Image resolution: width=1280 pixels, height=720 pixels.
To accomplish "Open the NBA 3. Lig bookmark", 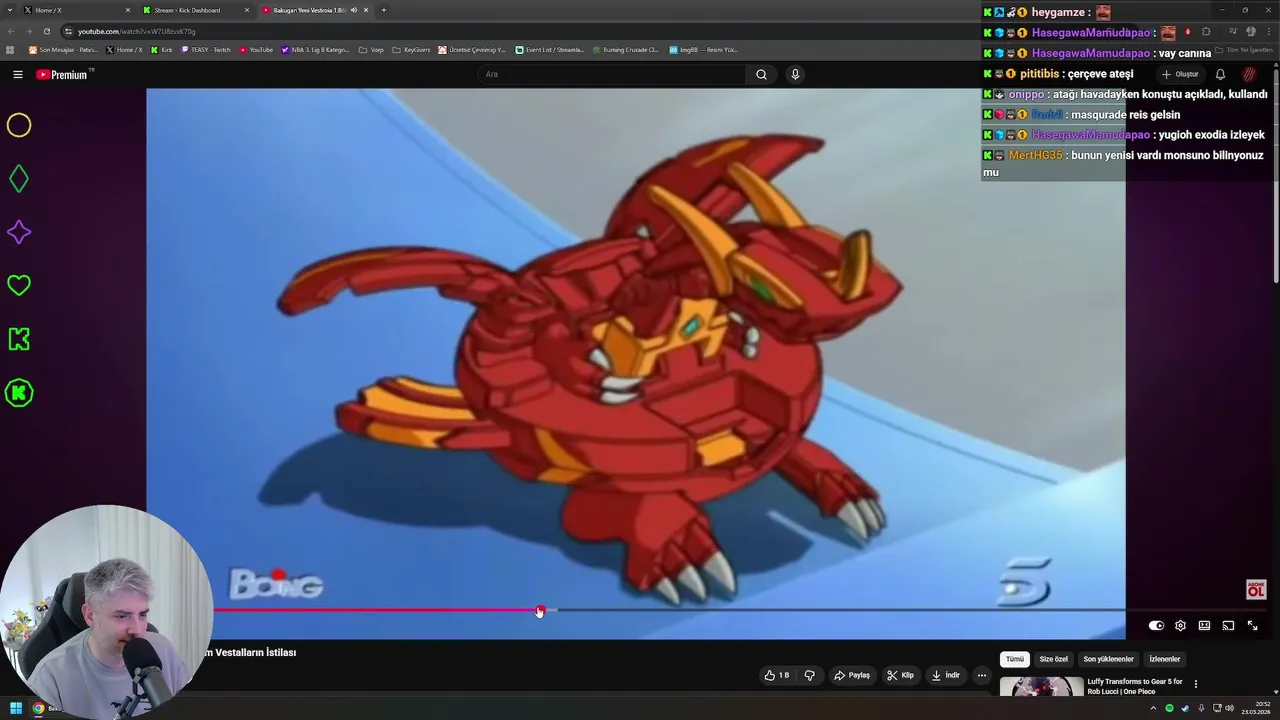I will click(x=315, y=49).
